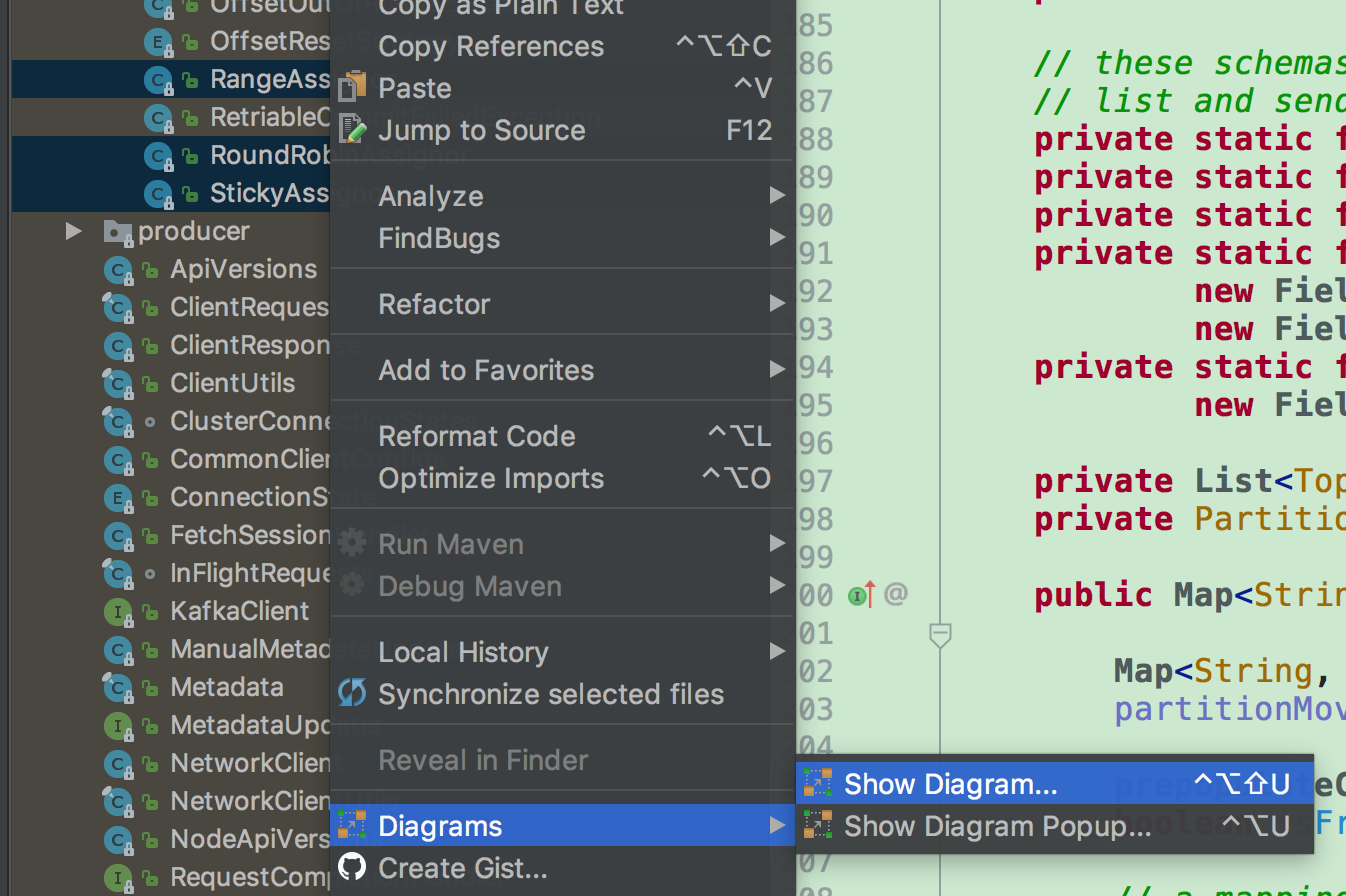Image resolution: width=1346 pixels, height=896 pixels.
Task: Click the Synchronize selected files refresh icon
Action: [x=352, y=694]
